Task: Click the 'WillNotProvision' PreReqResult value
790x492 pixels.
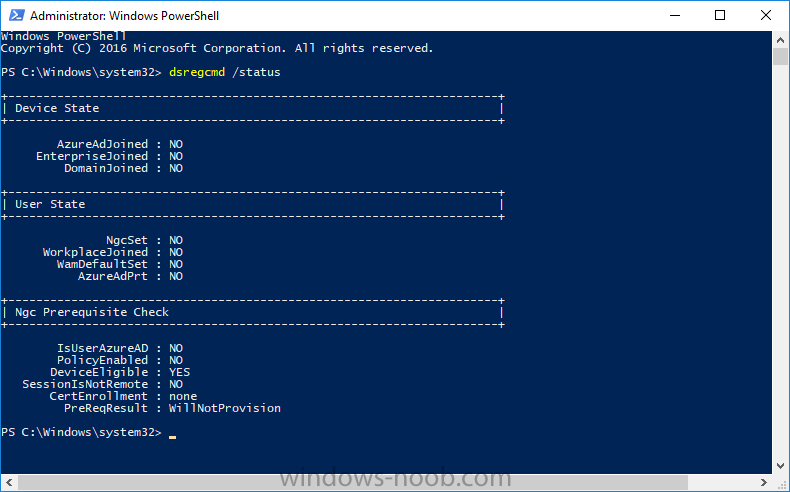Action: (225, 408)
